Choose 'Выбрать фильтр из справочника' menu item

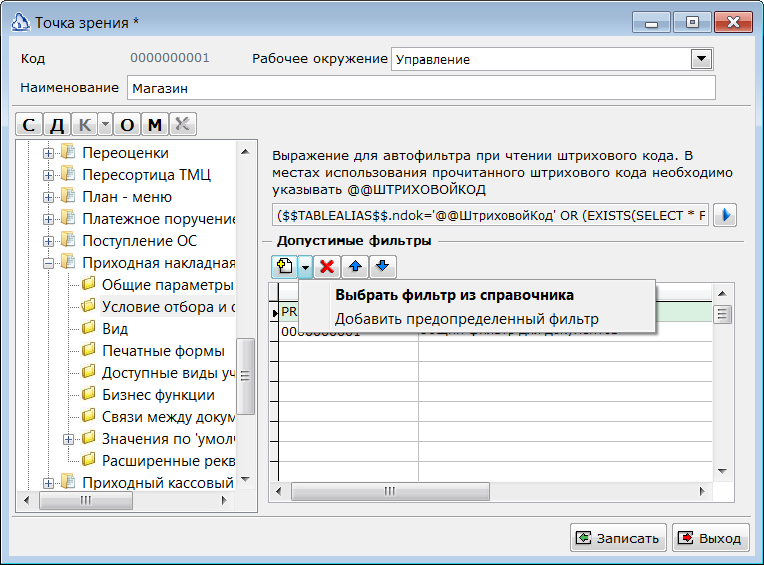tap(454, 295)
